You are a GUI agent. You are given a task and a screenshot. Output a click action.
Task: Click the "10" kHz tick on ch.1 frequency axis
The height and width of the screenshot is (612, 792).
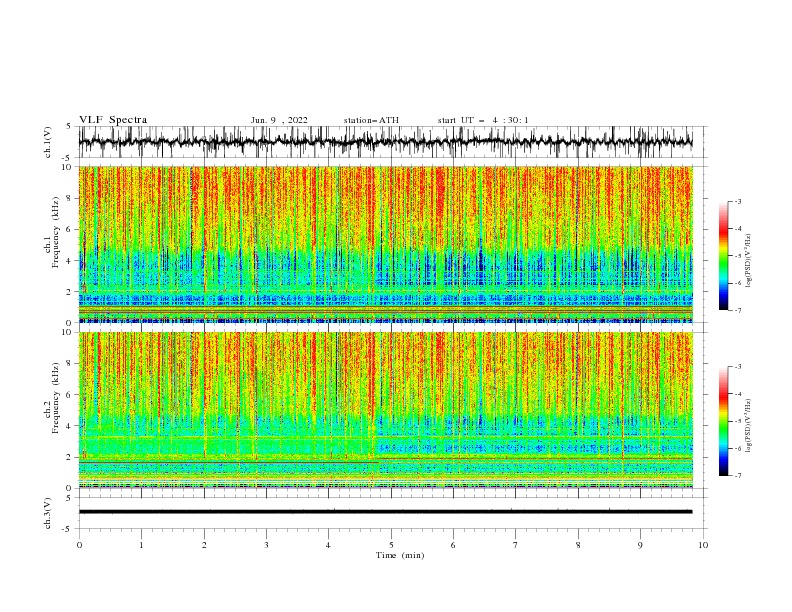(x=69, y=167)
